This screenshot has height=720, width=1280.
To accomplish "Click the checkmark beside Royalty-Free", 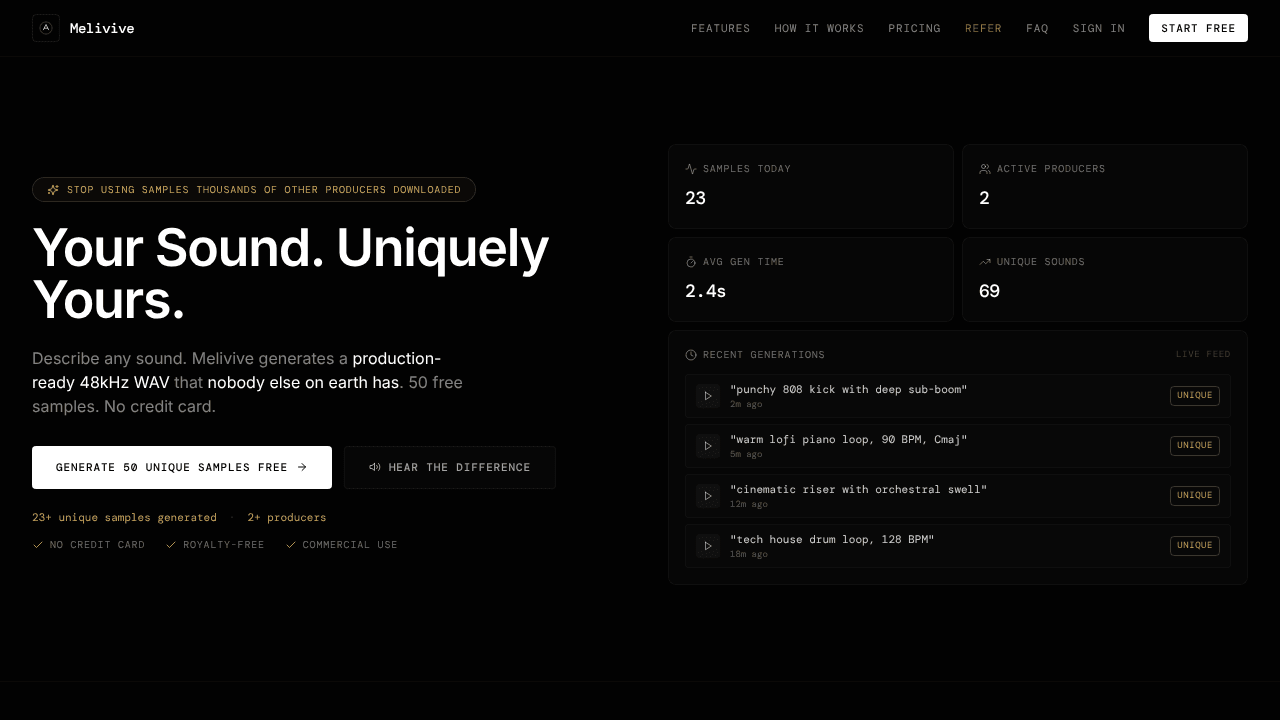I will click(171, 545).
